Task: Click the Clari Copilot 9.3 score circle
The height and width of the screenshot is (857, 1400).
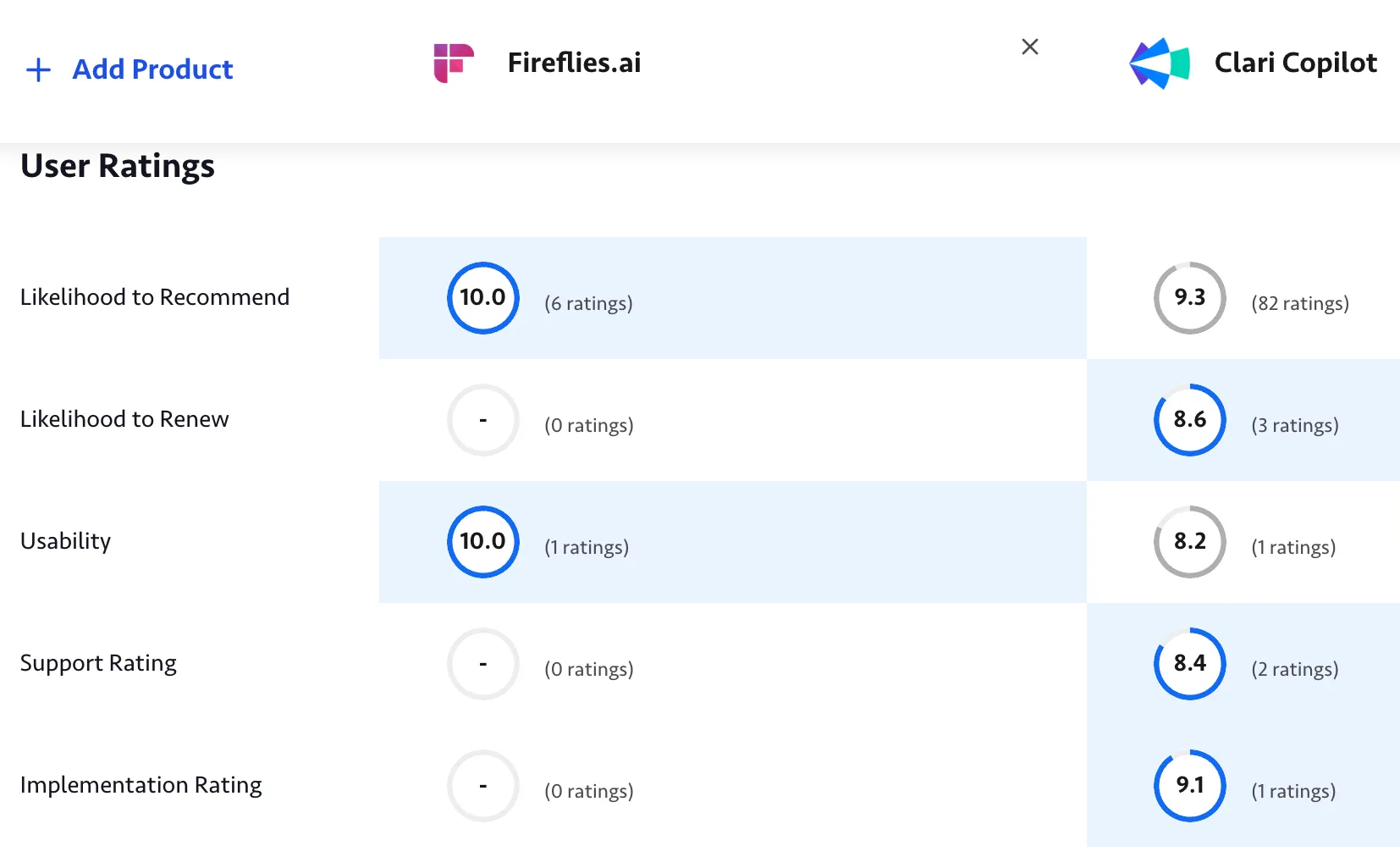Action: (1189, 298)
